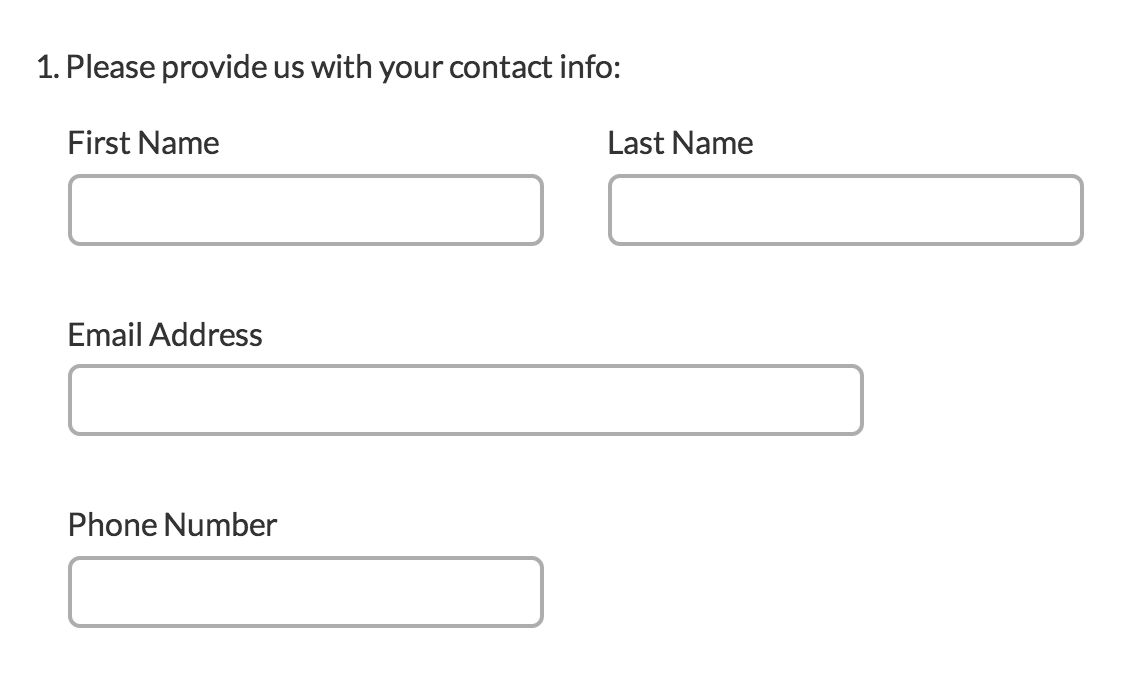Place cursor in the First Name box
The height and width of the screenshot is (680, 1128).
(x=305, y=210)
